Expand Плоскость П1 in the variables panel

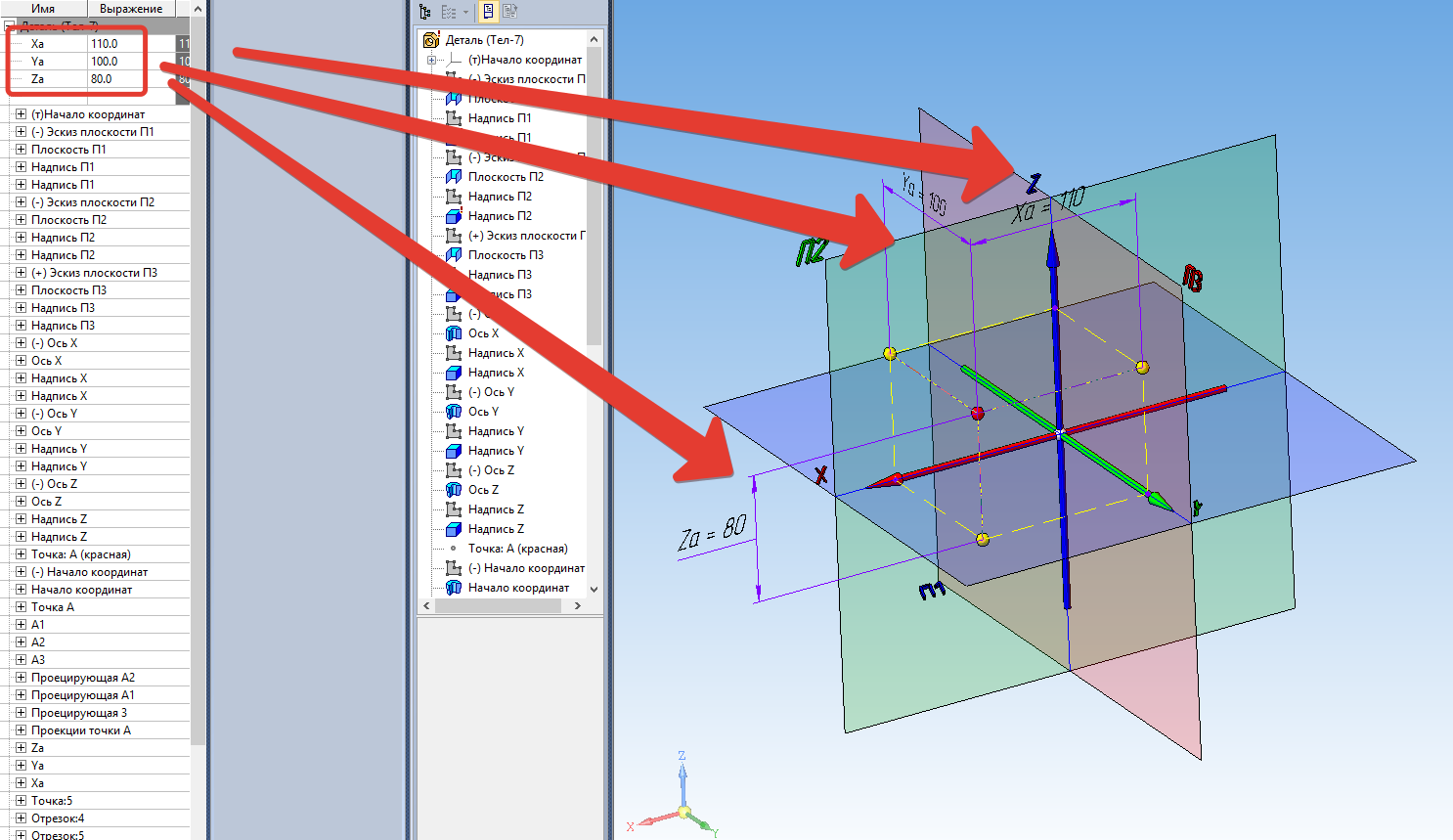tap(21, 150)
